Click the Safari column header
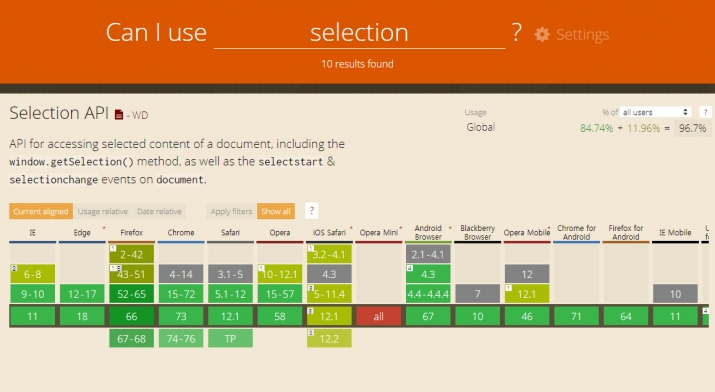This screenshot has height=392, width=715. [230, 232]
